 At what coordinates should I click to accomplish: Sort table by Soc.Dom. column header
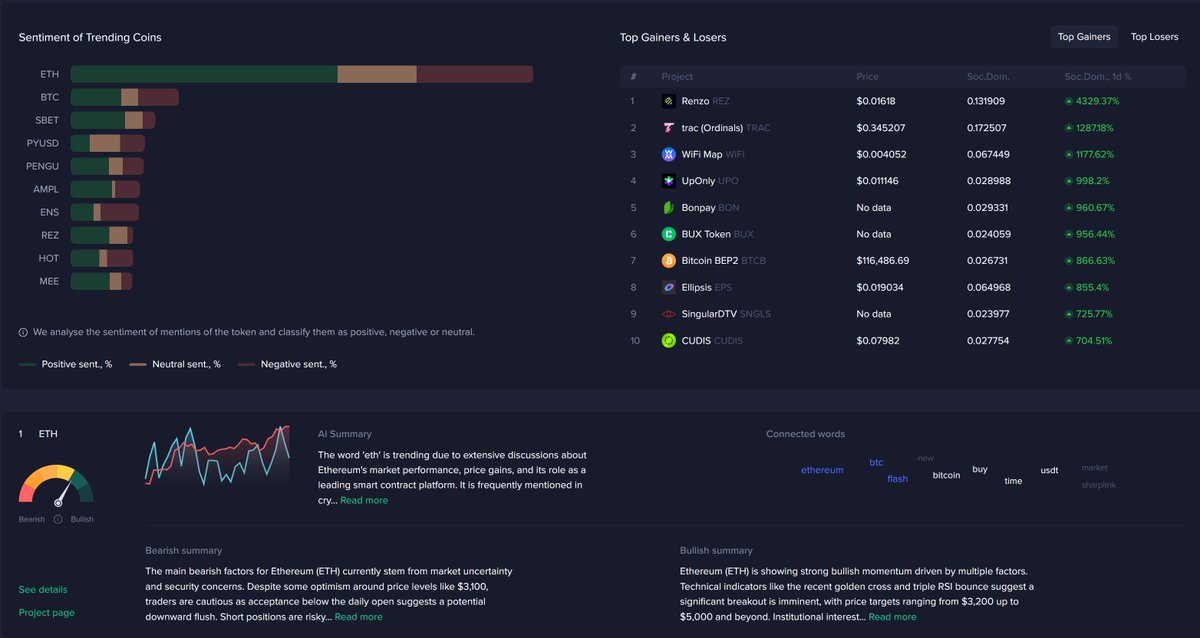pyautogui.click(x=988, y=76)
